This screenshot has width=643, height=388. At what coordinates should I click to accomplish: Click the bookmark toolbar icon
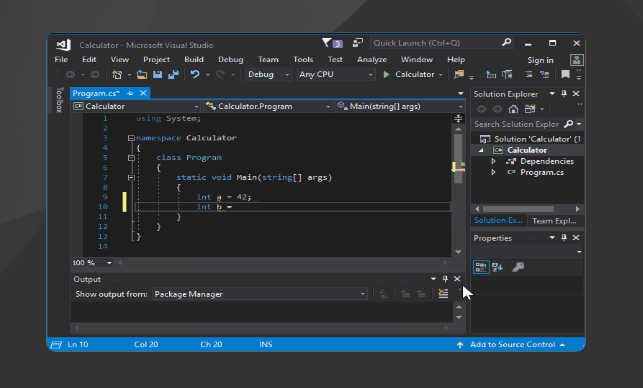tap(565, 74)
